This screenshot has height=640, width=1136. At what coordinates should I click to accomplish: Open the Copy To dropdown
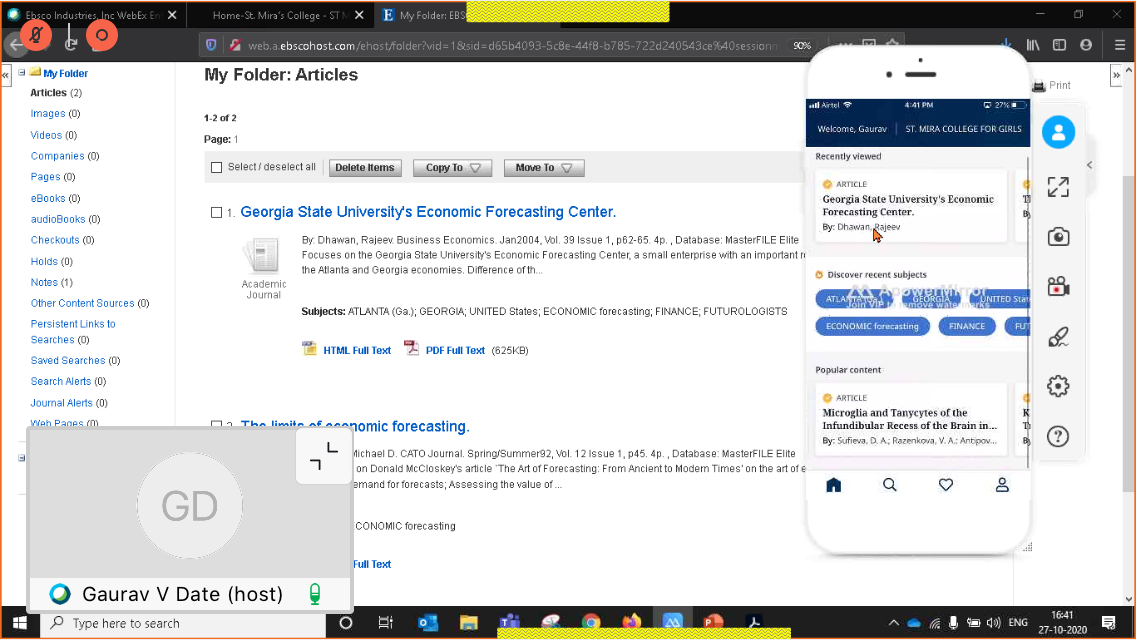(452, 168)
